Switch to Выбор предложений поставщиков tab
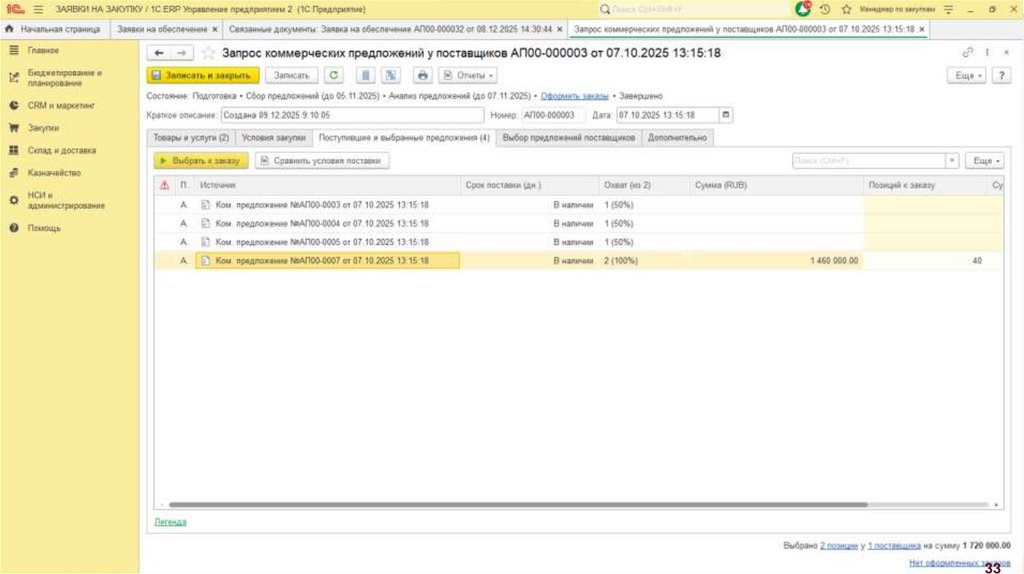 (x=569, y=138)
